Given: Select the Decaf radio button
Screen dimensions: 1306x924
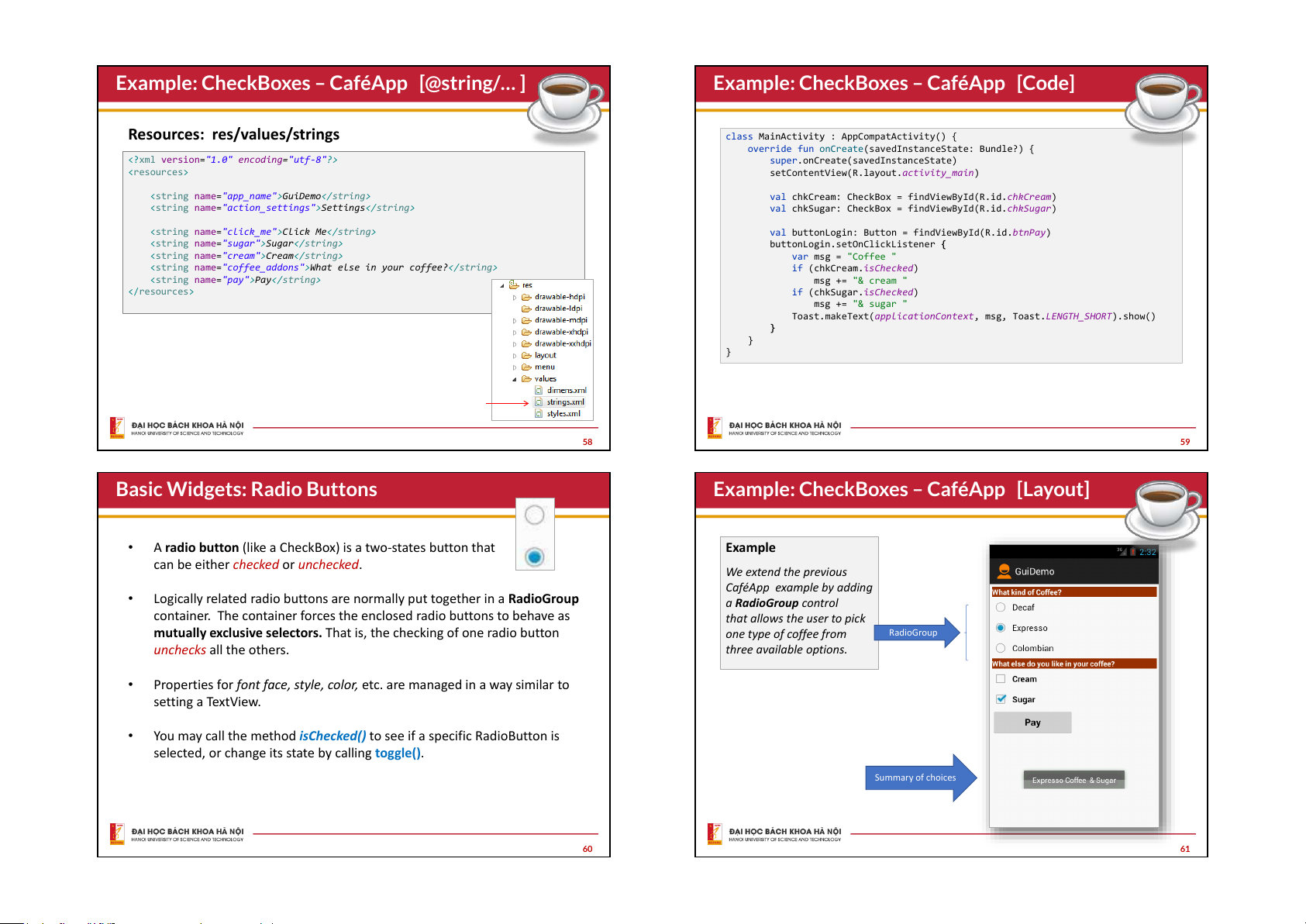Looking at the screenshot, I should click(1001, 608).
